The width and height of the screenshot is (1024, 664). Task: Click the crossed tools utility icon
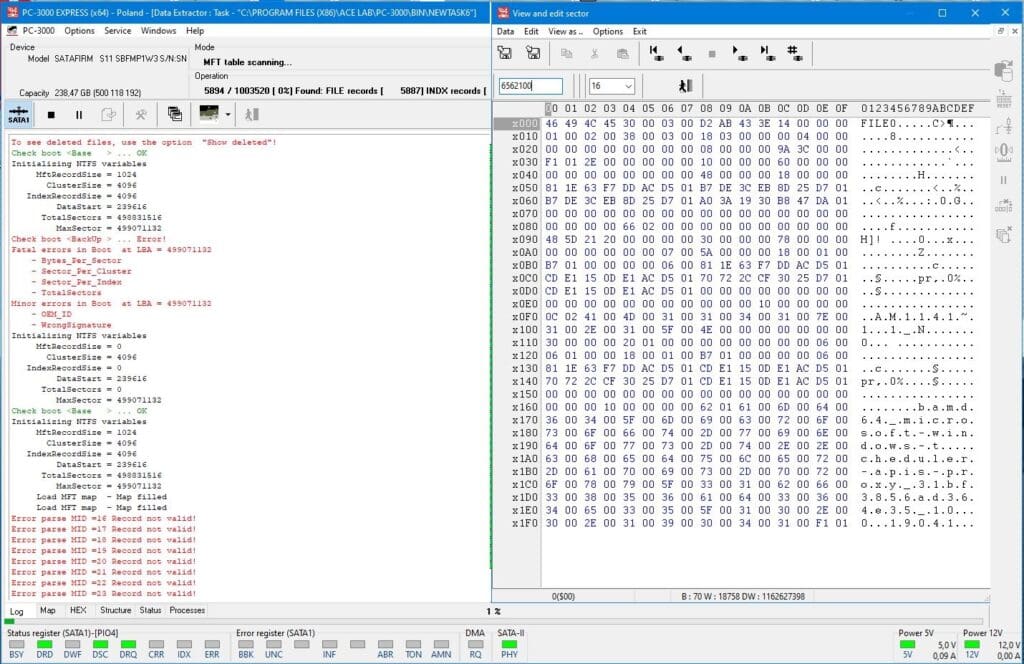[142, 114]
